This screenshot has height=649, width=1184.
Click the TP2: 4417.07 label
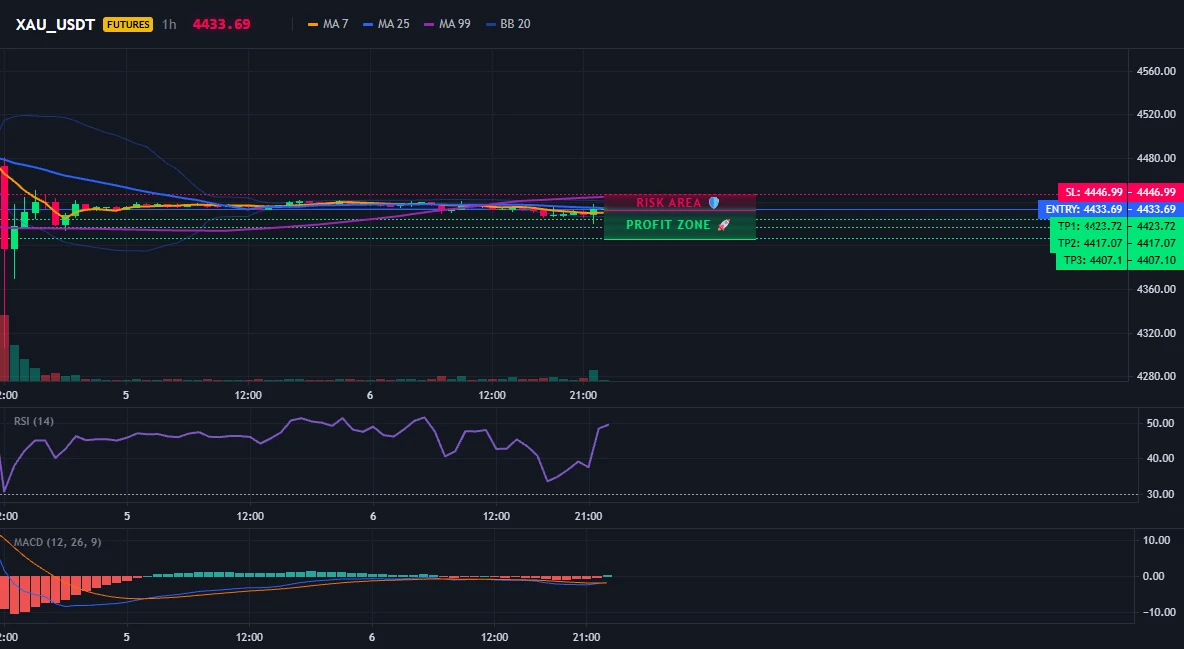click(1087, 243)
